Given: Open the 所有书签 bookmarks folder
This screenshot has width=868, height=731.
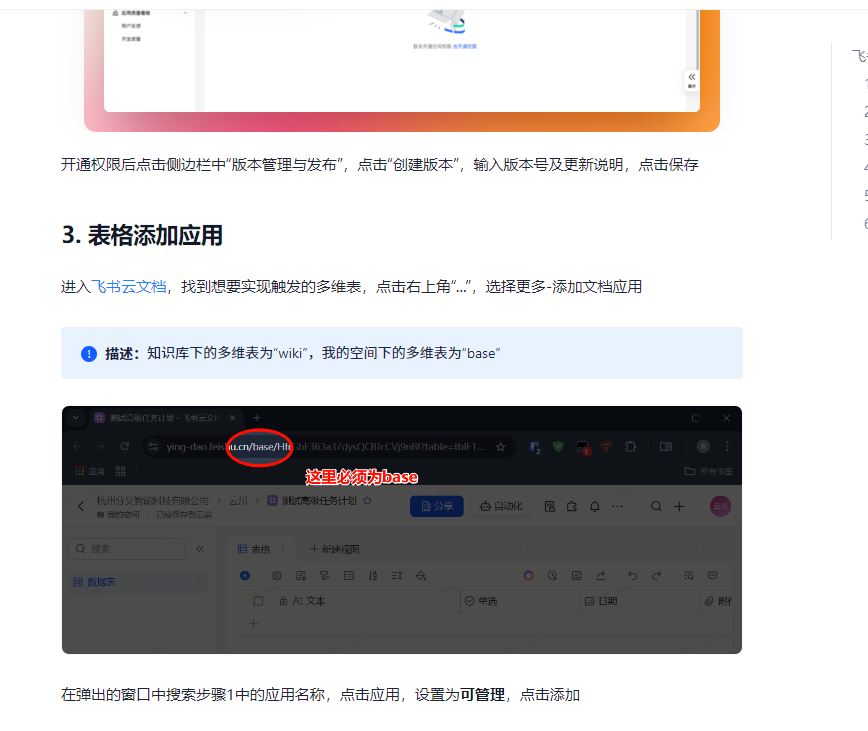Looking at the screenshot, I should pyautogui.click(x=709, y=471).
